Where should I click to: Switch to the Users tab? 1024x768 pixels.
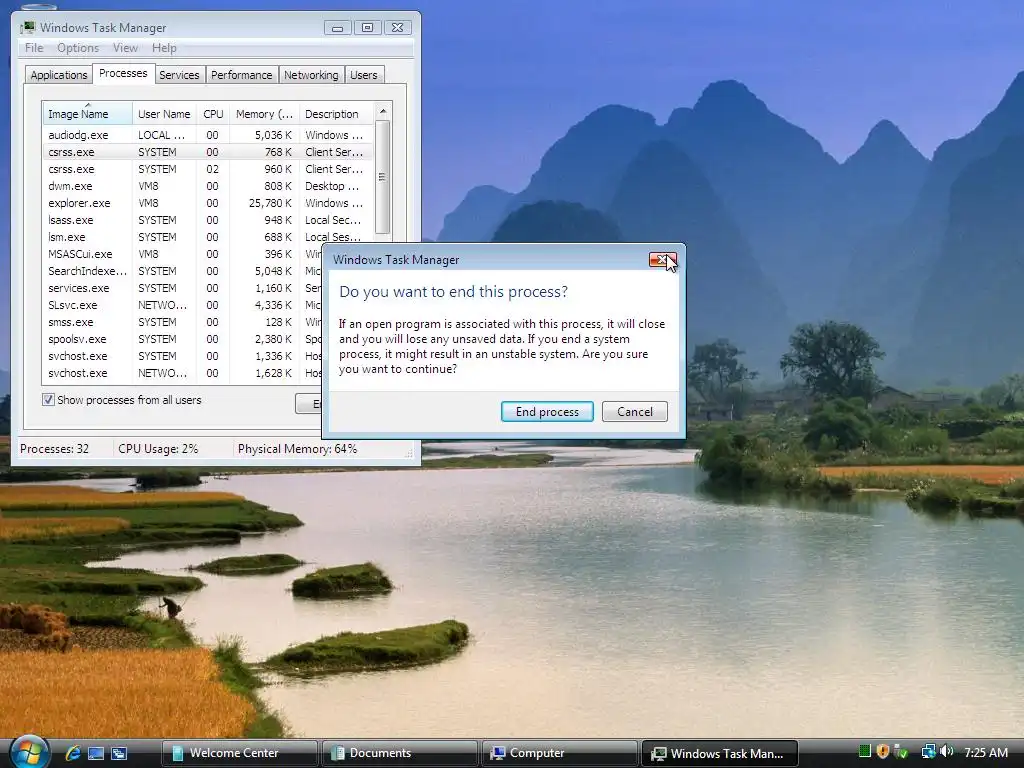(x=364, y=75)
